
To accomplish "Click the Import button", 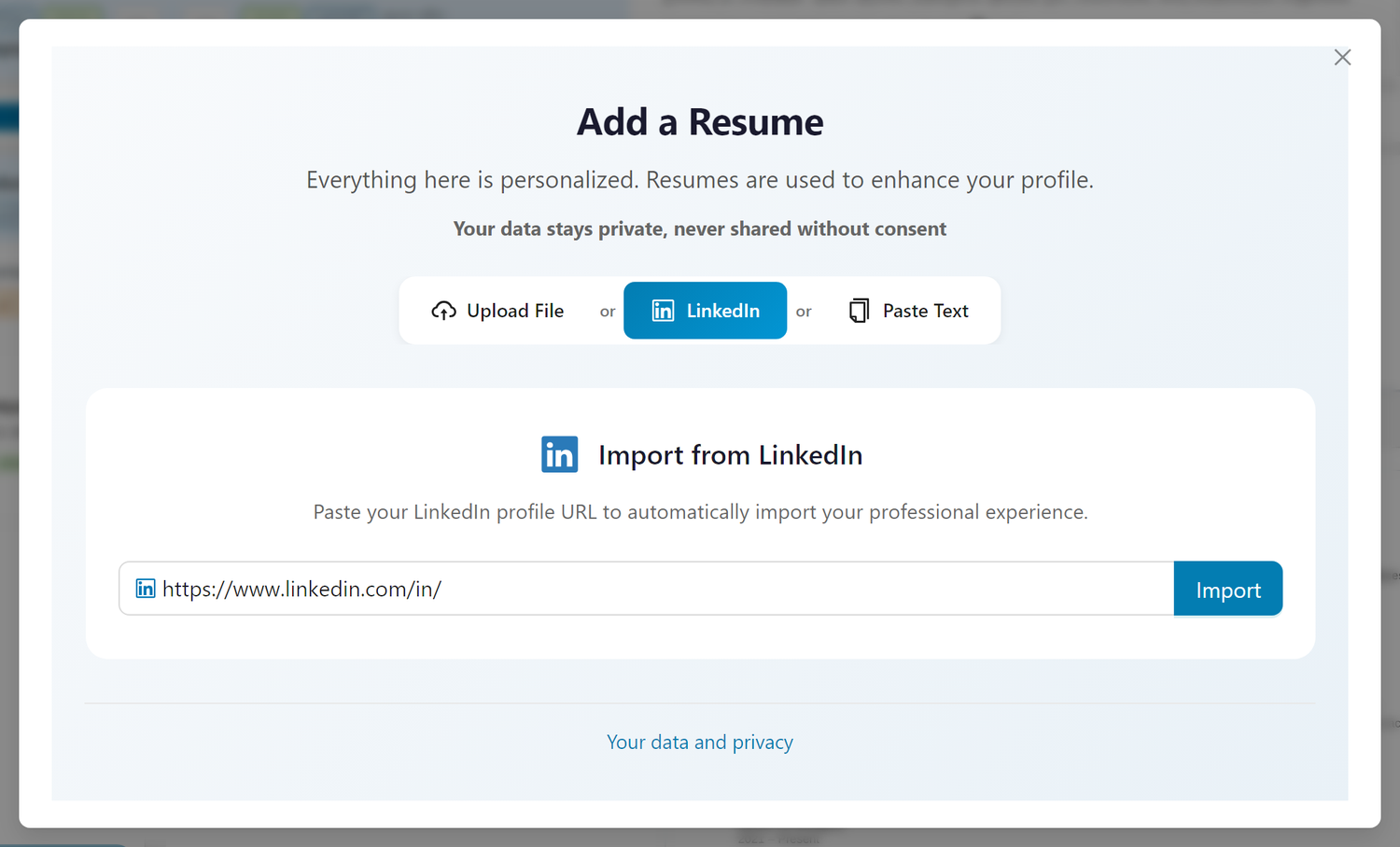I will click(1227, 589).
